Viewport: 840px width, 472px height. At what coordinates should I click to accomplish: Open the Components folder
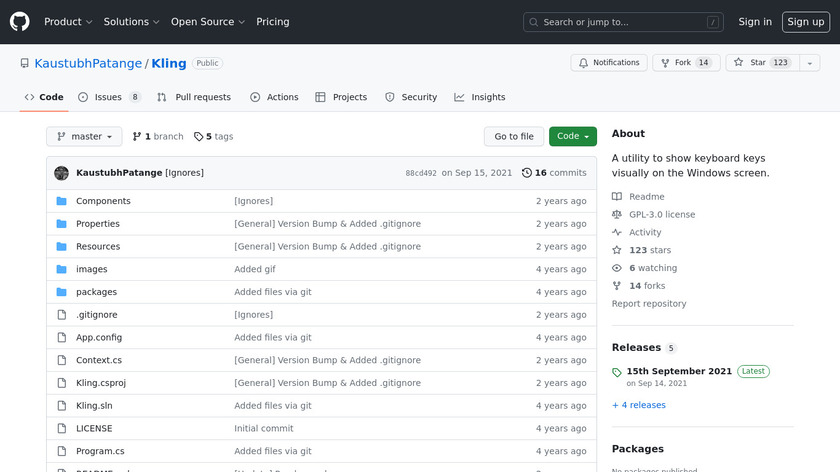[x=103, y=201]
